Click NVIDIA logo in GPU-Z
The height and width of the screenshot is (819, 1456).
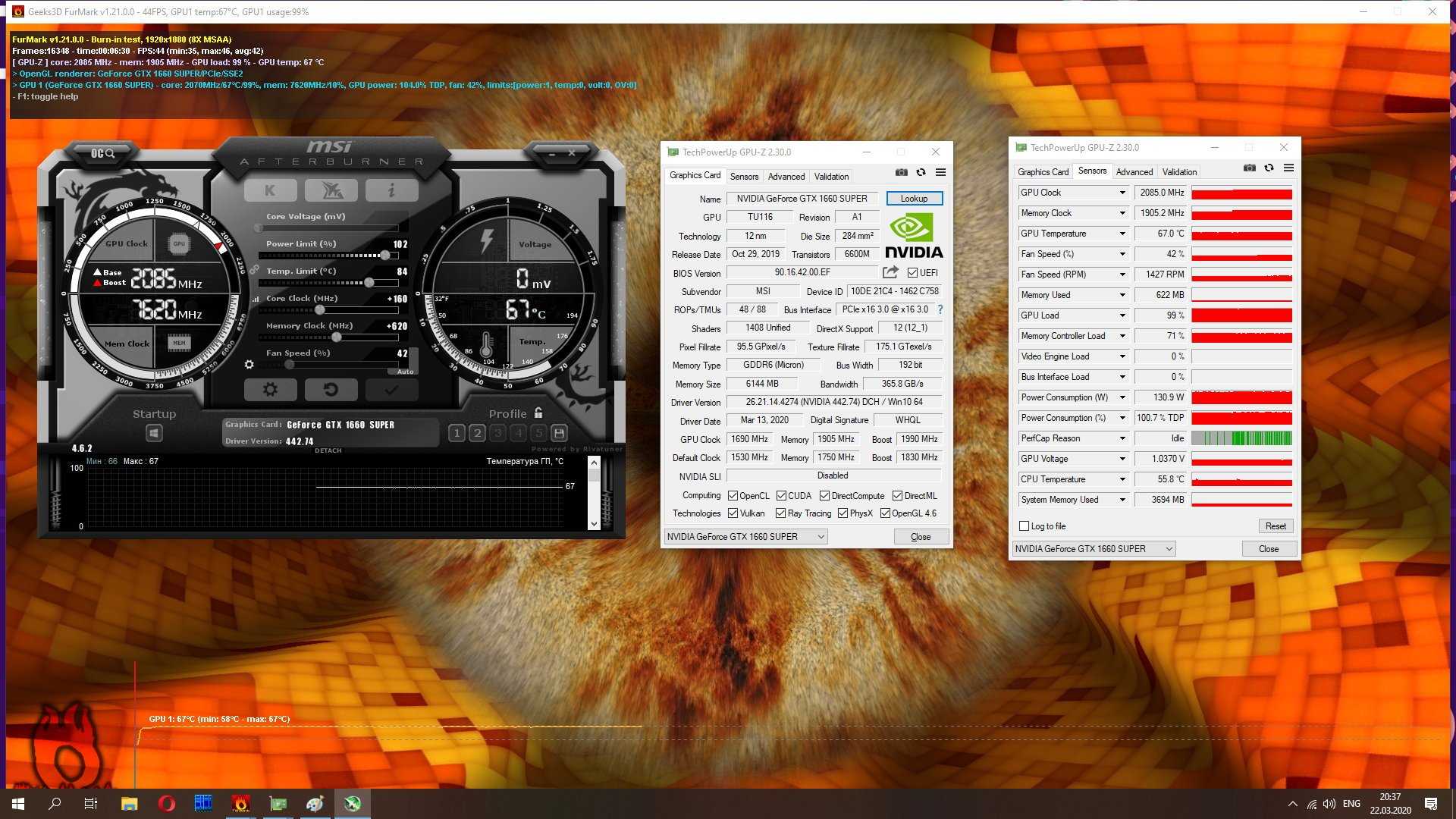913,236
